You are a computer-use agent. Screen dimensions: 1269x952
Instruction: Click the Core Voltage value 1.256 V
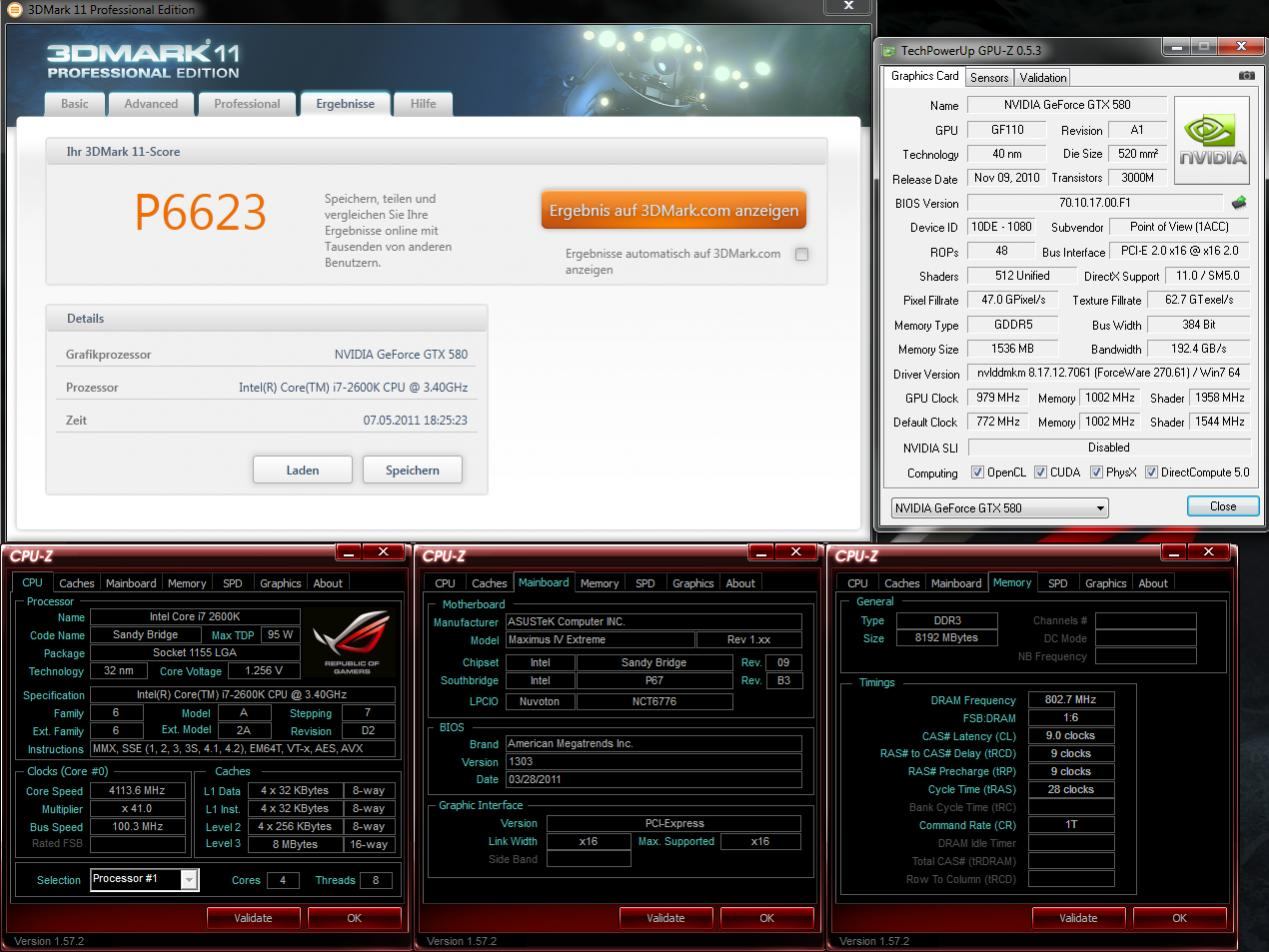tap(263, 671)
